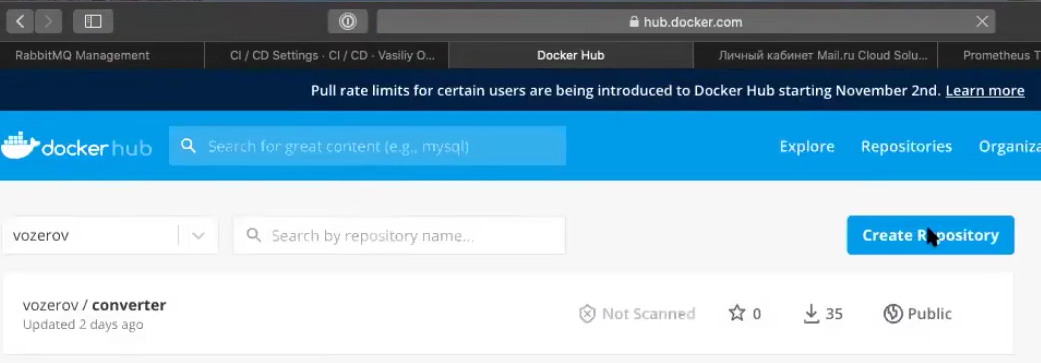Click the Updated 2 days ago text
The width and height of the screenshot is (1041, 363).
(x=83, y=325)
